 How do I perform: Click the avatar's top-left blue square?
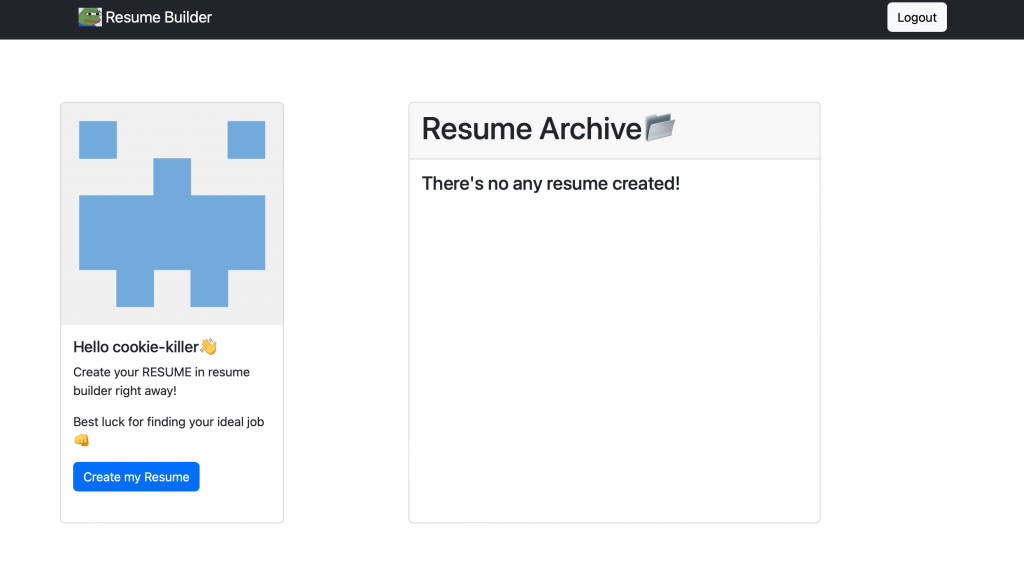(x=98, y=140)
